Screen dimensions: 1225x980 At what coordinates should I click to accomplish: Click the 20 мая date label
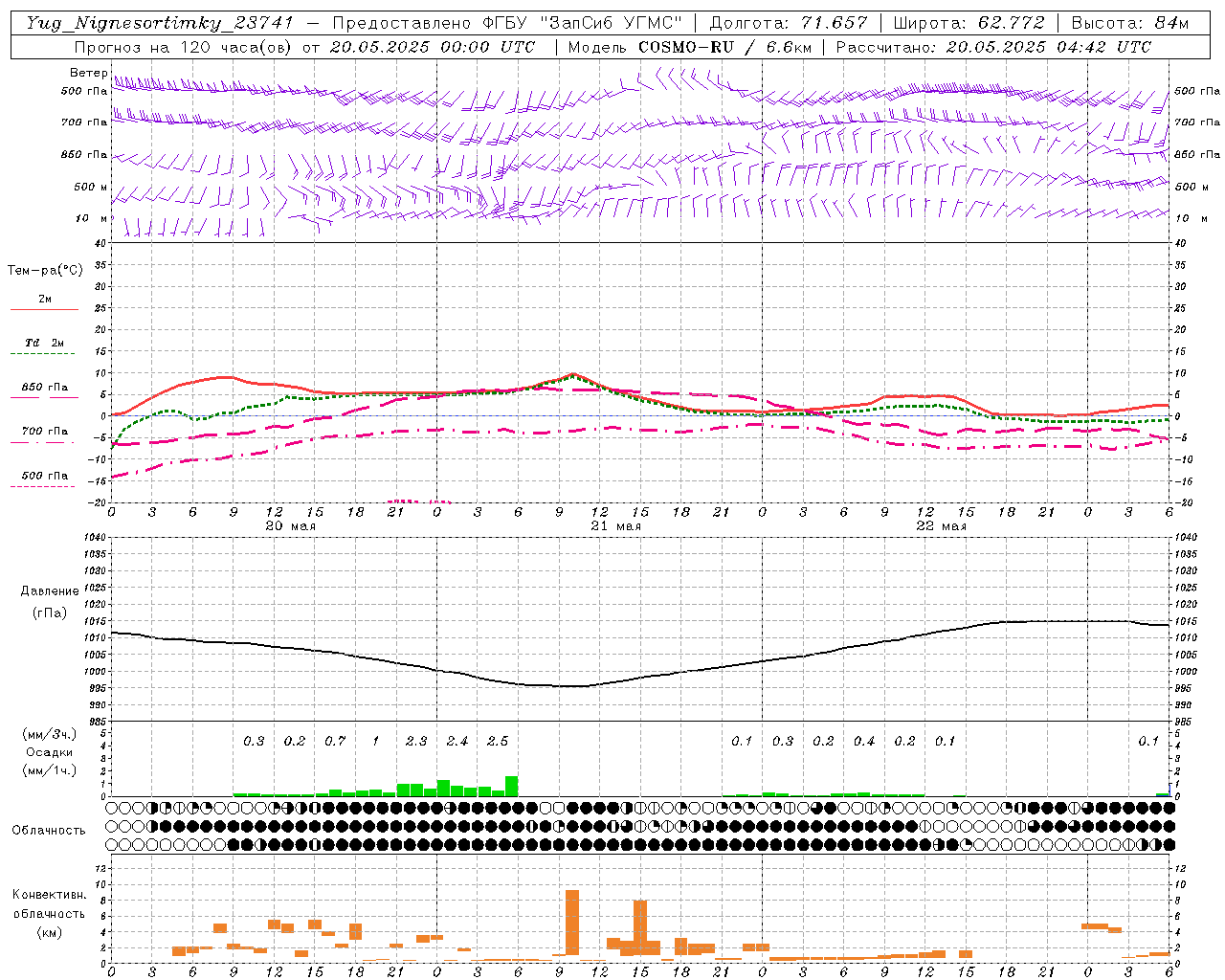coord(290,526)
